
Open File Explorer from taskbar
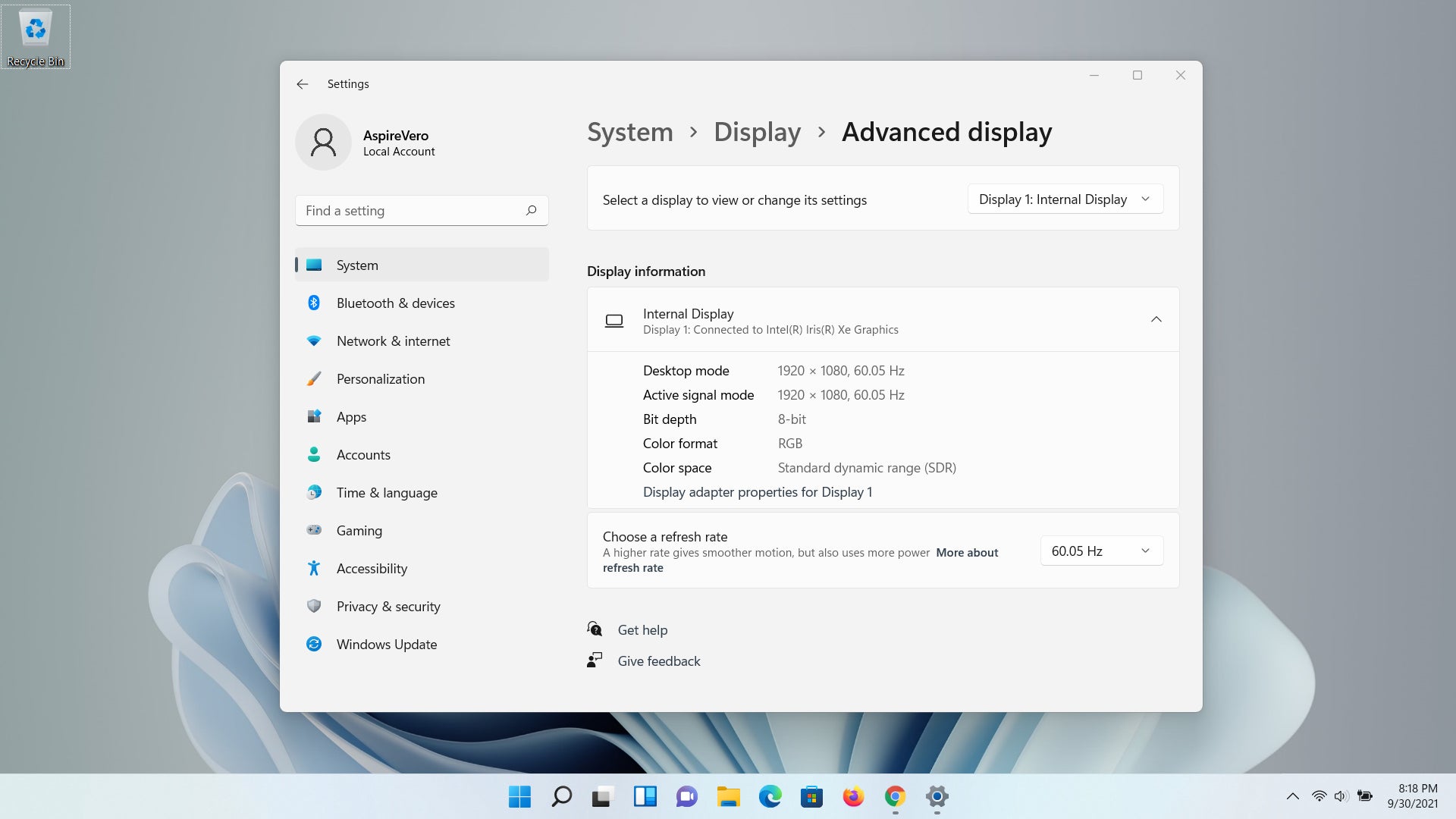(729, 796)
